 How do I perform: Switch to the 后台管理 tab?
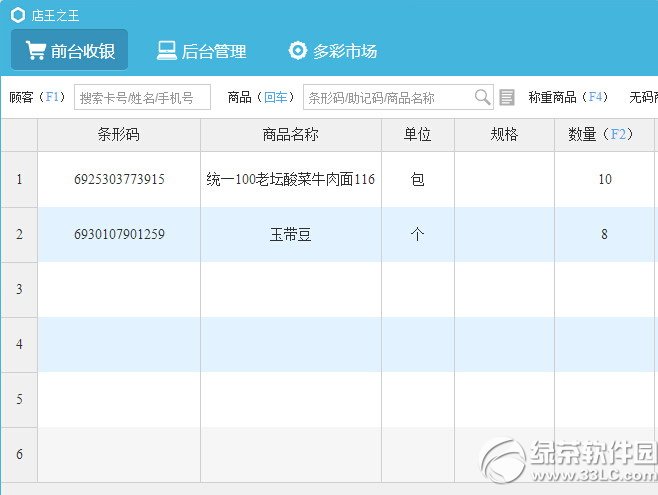(201, 51)
